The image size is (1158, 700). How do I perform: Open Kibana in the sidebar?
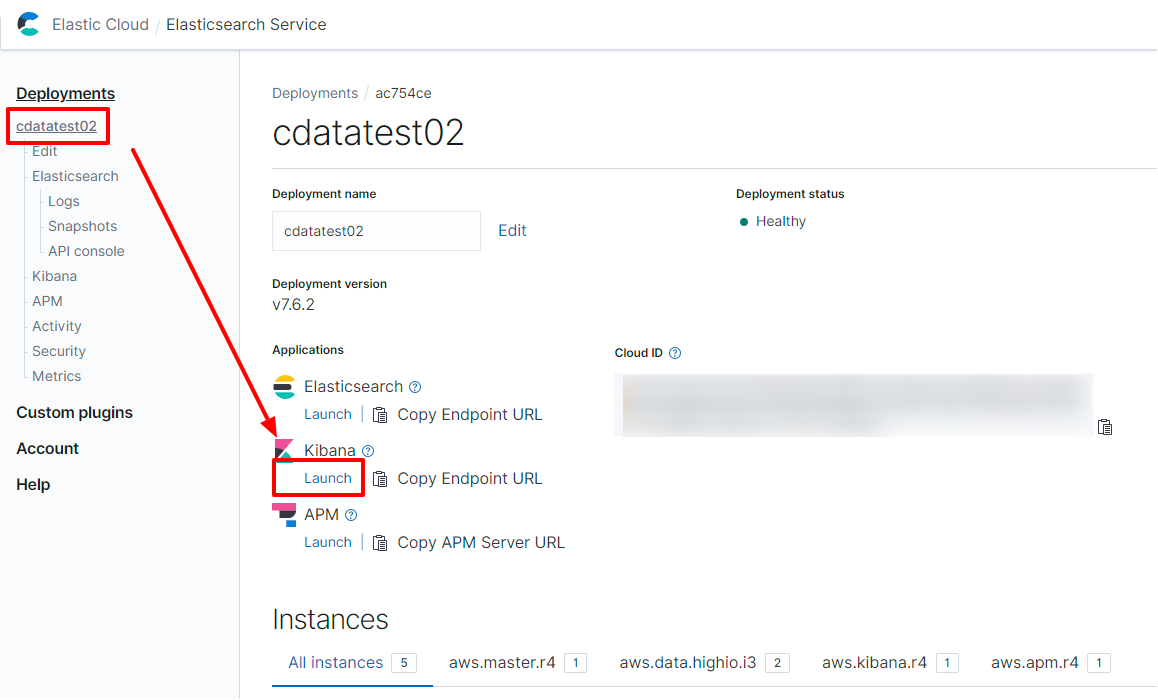click(55, 276)
